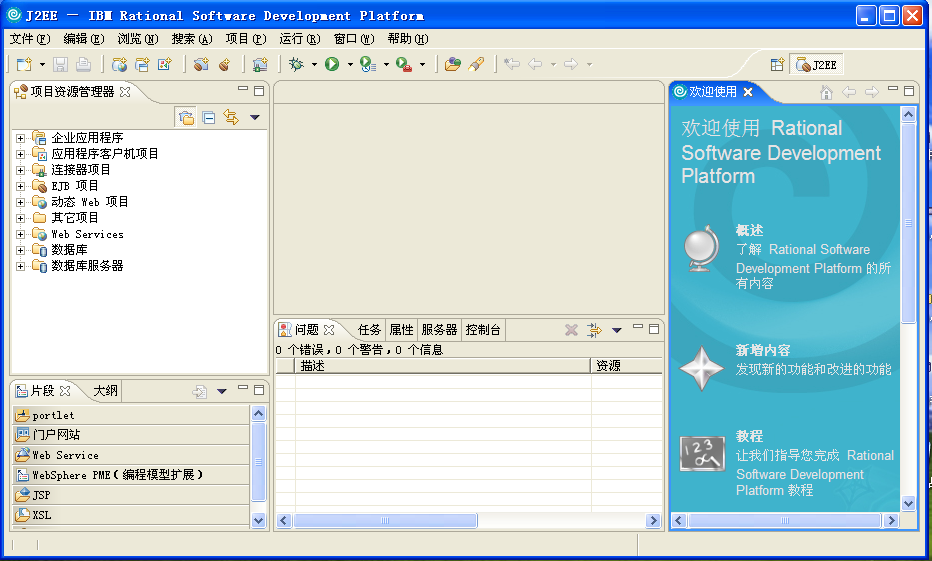Click the 欢迎使用 Home icon
Viewport: 932px width, 561px height.
826,92
